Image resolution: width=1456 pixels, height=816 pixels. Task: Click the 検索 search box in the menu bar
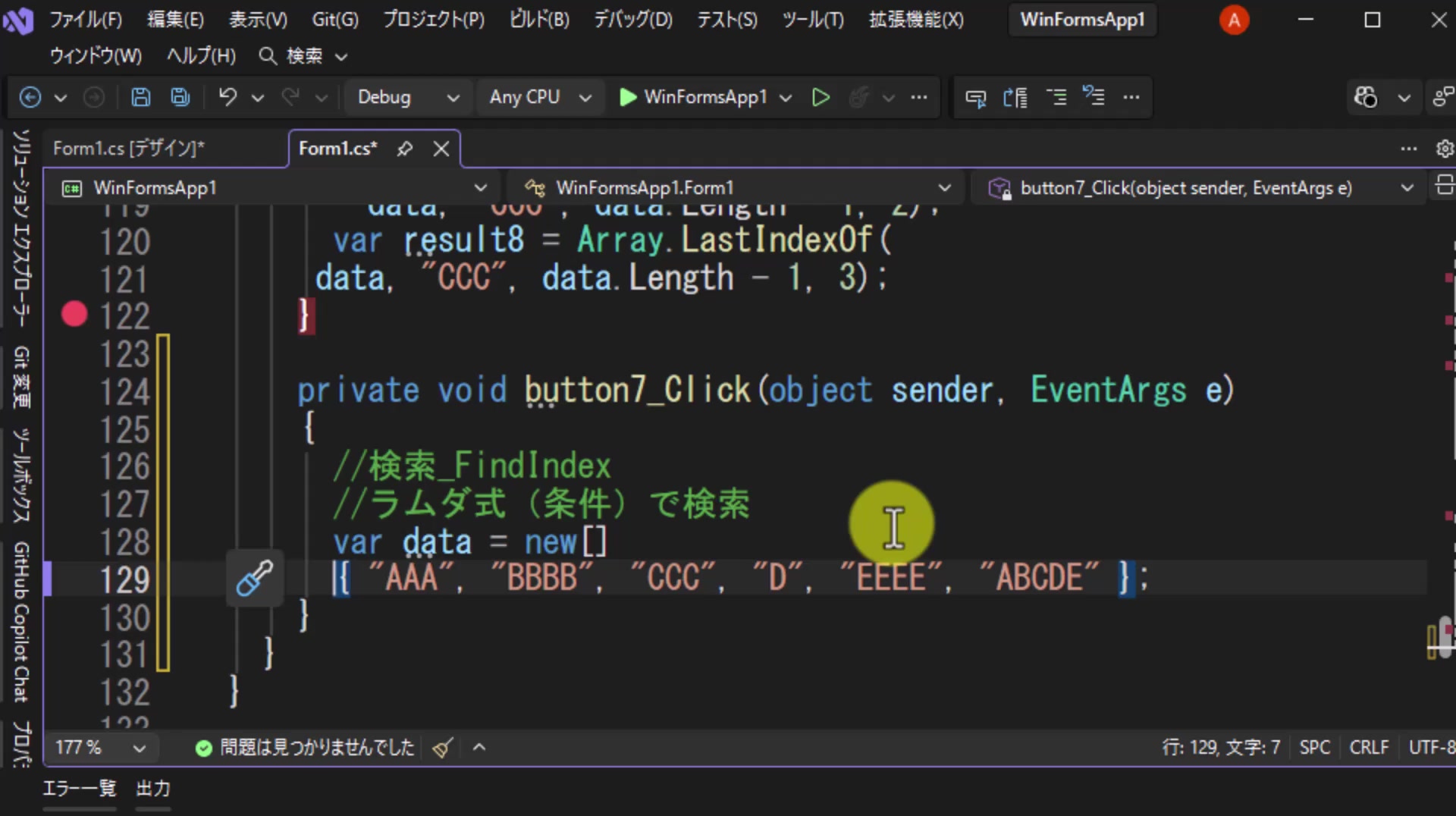click(x=303, y=56)
